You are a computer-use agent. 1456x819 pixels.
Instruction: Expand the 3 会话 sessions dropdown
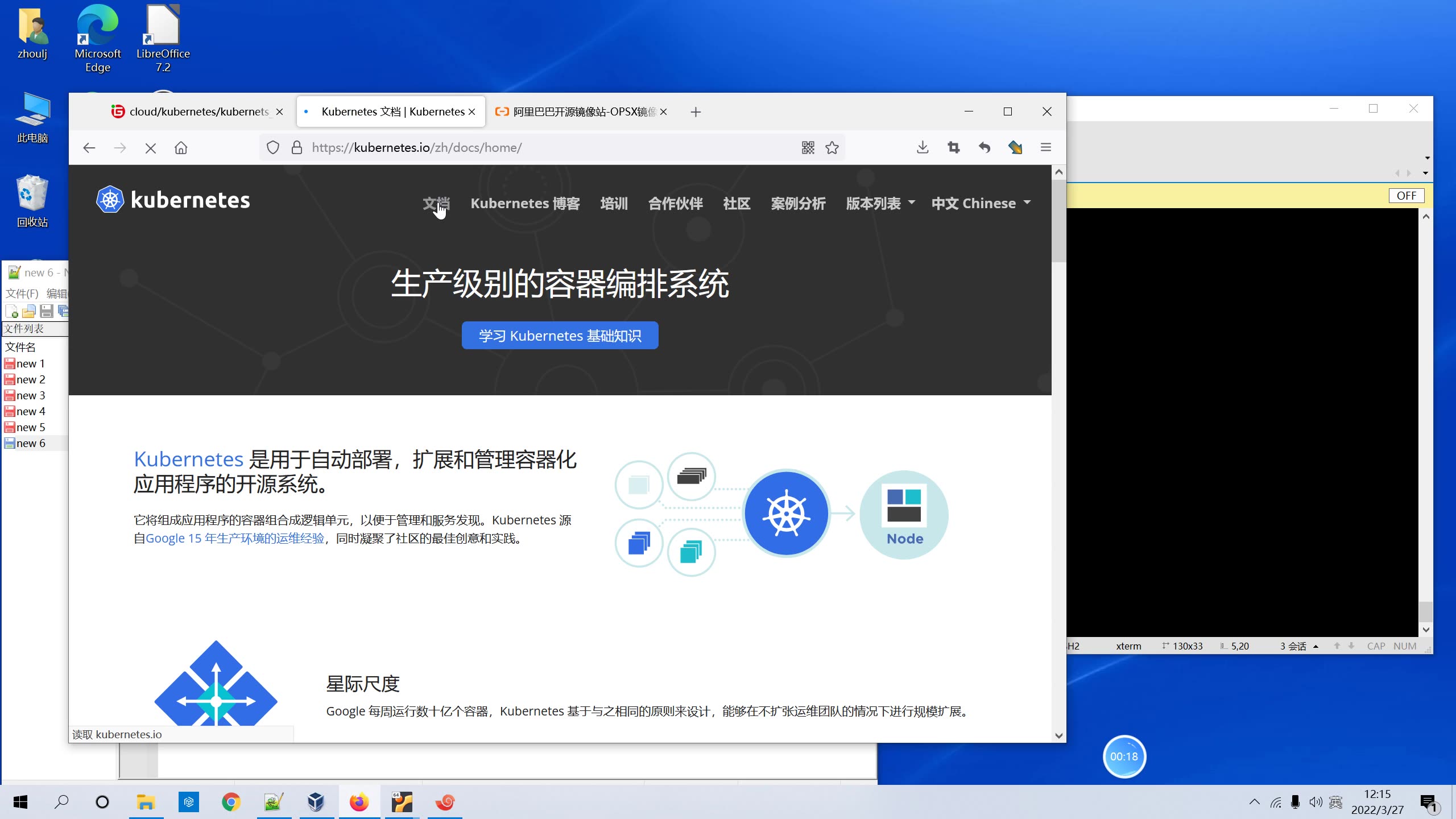click(1298, 646)
